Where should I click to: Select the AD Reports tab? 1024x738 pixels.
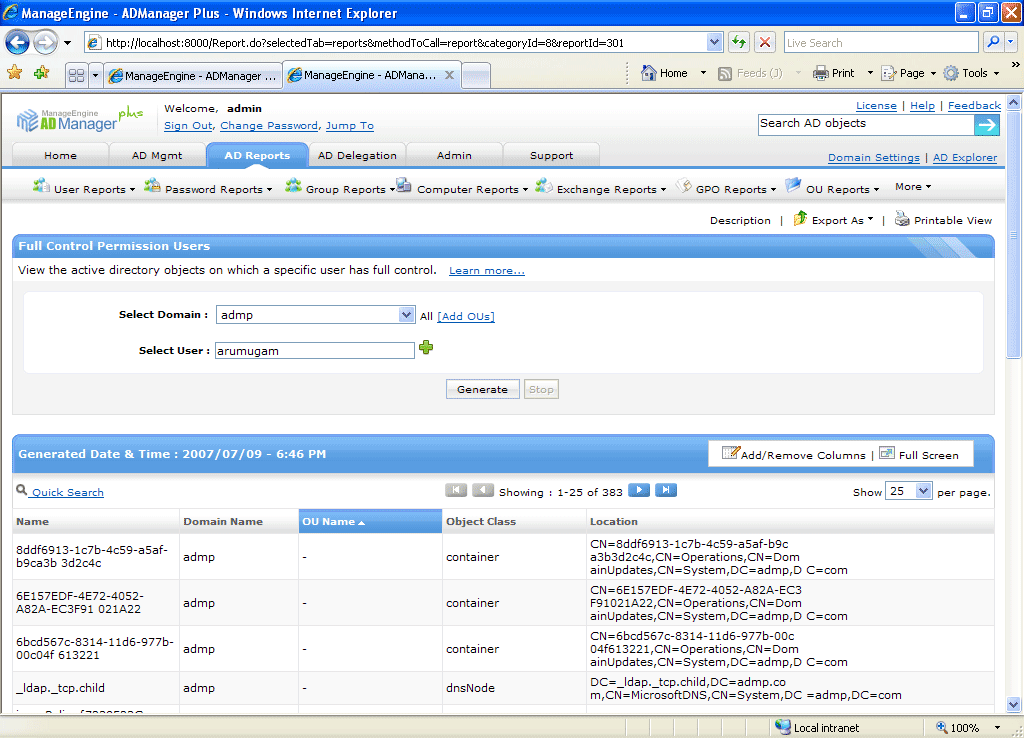click(x=257, y=155)
